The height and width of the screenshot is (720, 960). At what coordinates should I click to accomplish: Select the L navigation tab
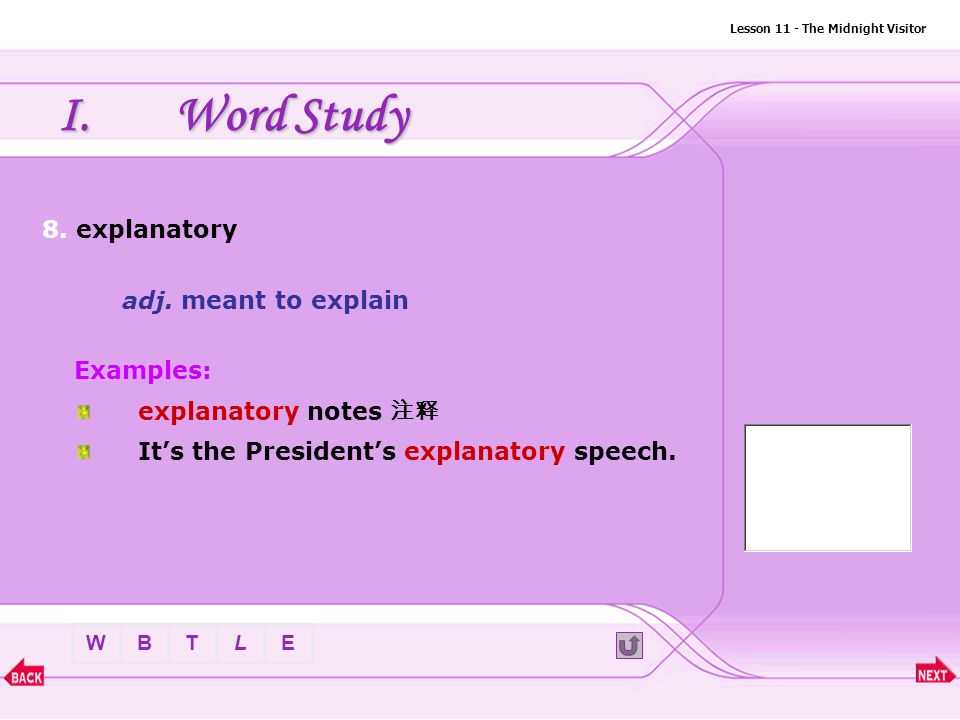tap(240, 643)
